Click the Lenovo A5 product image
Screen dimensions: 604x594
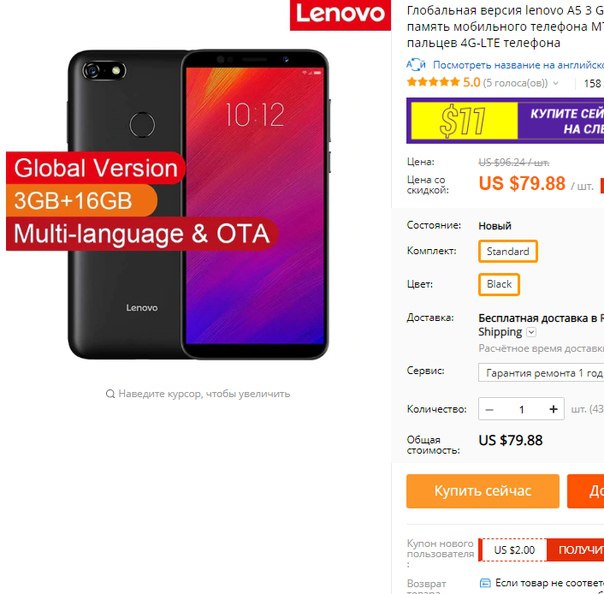pos(198,205)
